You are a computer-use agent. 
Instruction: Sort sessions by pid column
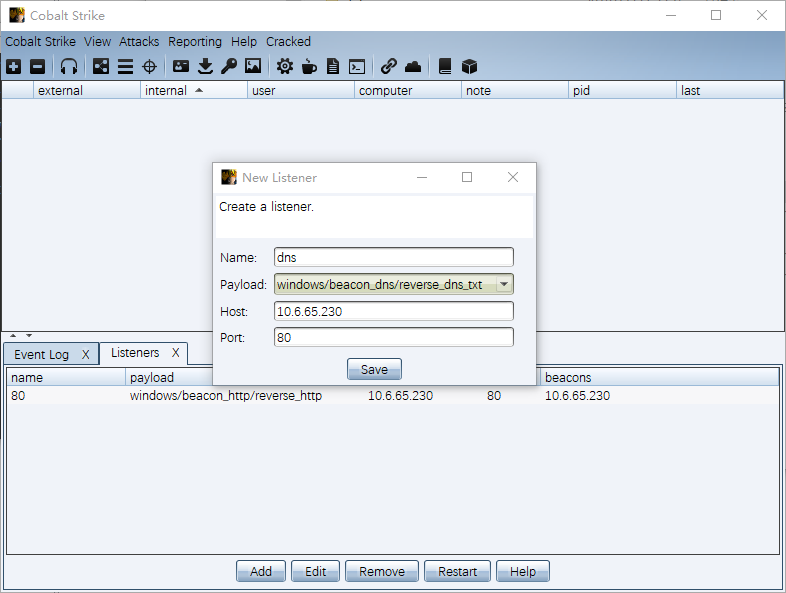pyautogui.click(x=622, y=90)
